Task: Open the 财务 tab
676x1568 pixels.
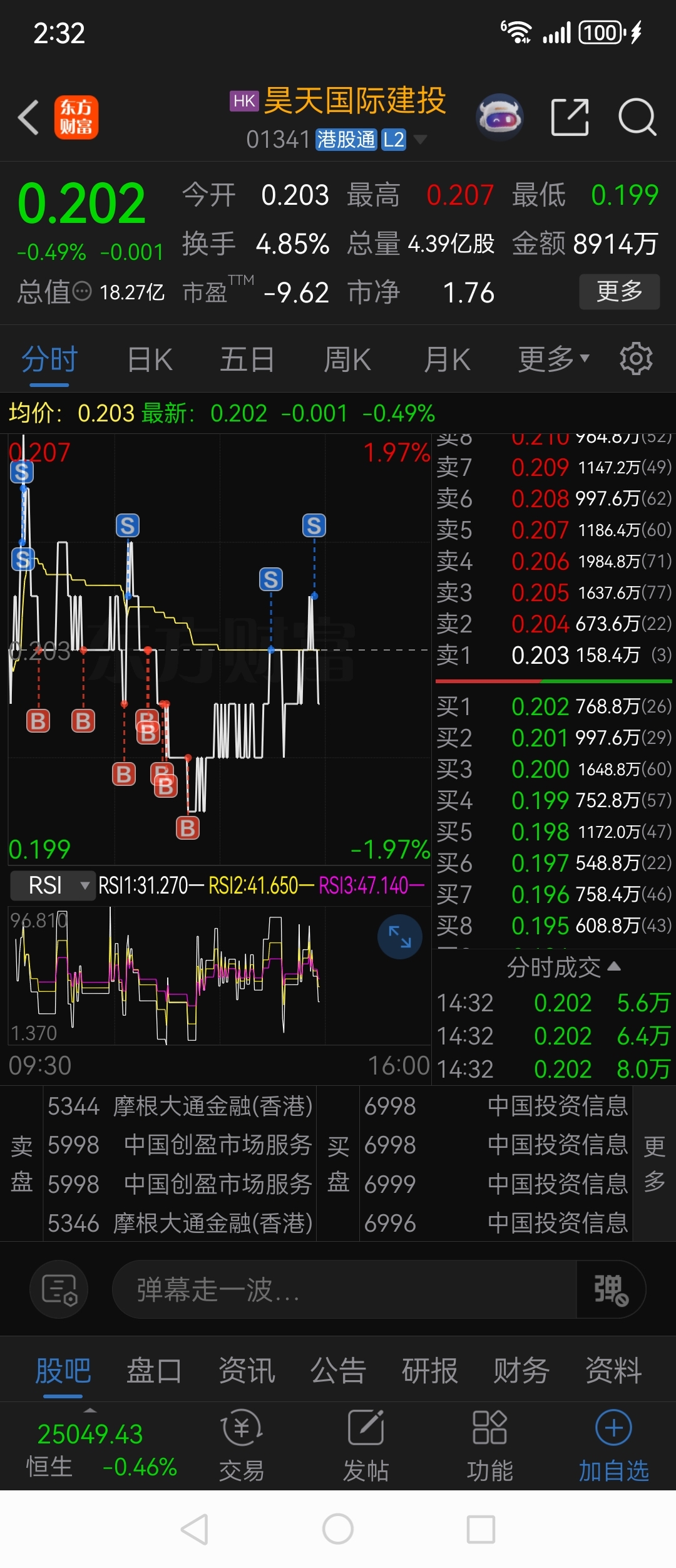Action: pos(521,1370)
